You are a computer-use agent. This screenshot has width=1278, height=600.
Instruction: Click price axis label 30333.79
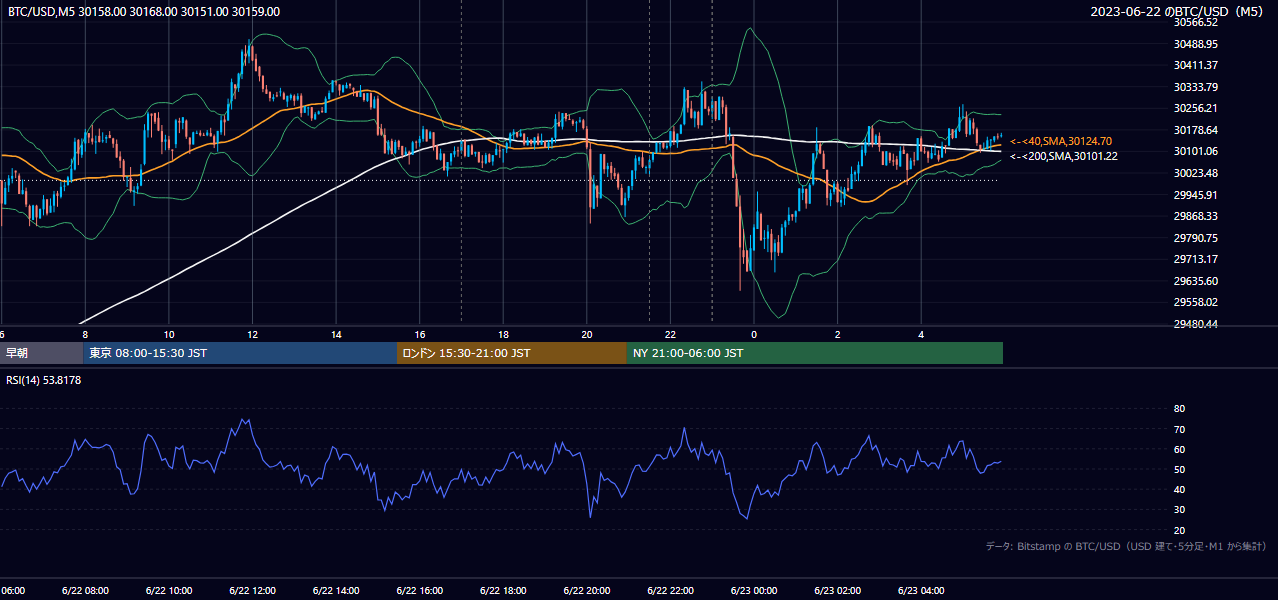tap(1195, 87)
